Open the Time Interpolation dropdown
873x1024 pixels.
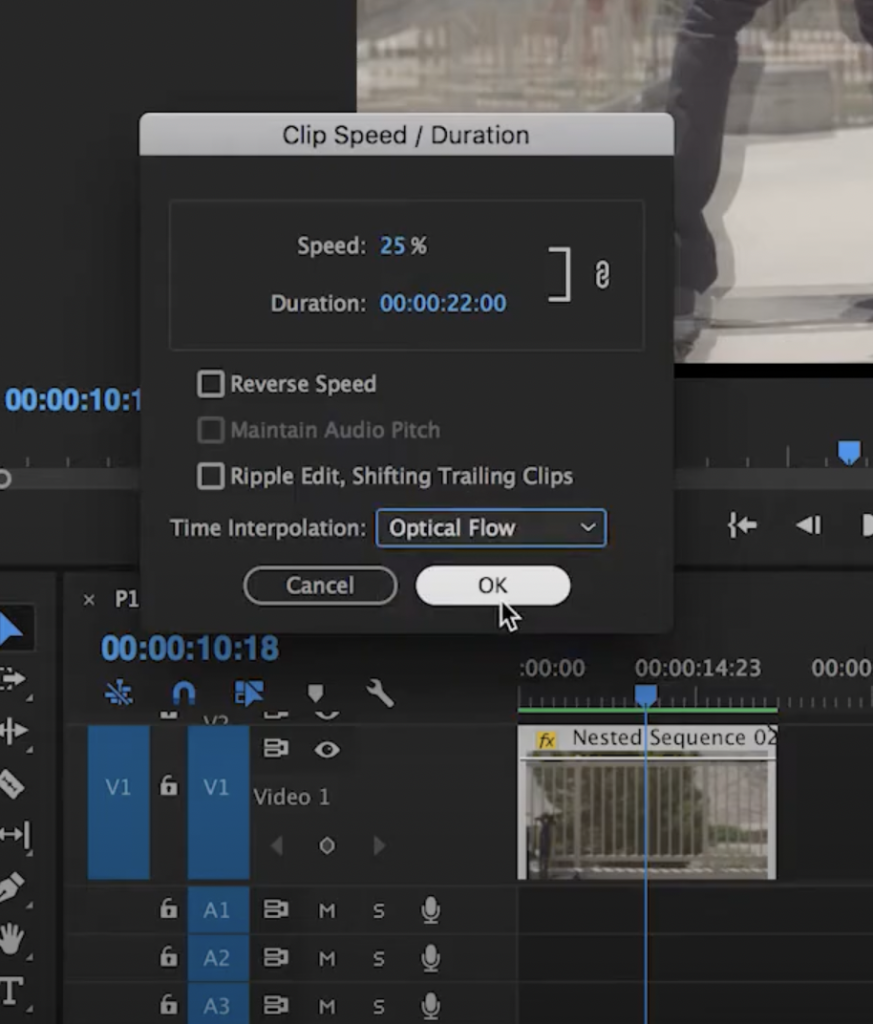click(491, 528)
